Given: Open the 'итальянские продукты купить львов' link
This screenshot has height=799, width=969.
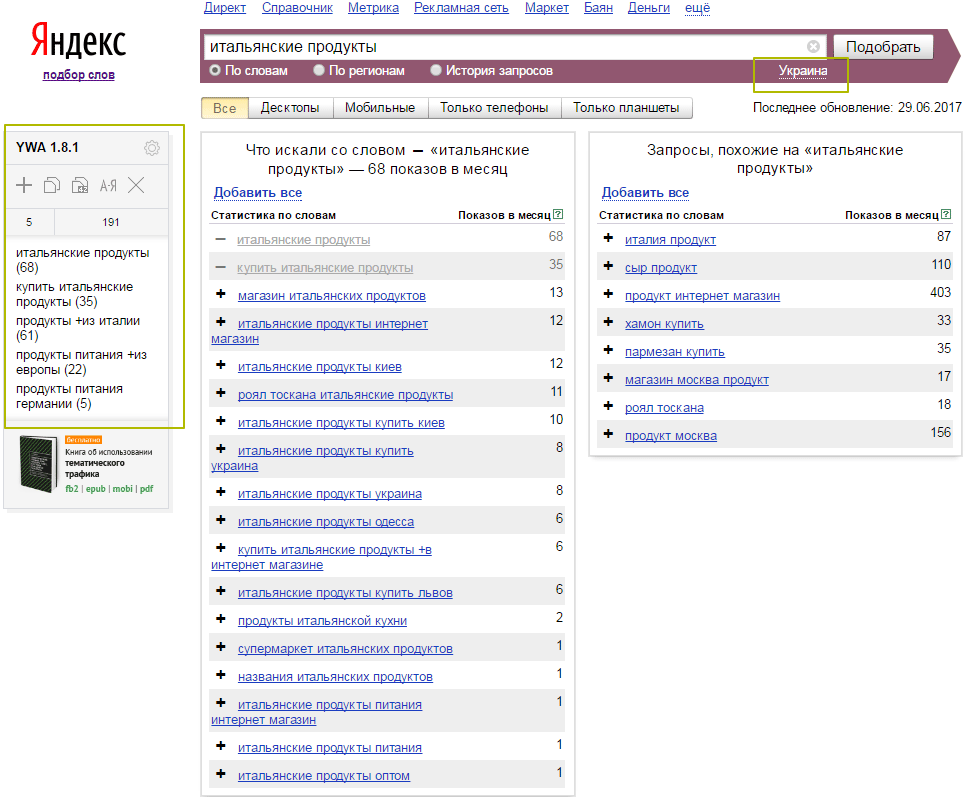Looking at the screenshot, I should click(345, 593).
